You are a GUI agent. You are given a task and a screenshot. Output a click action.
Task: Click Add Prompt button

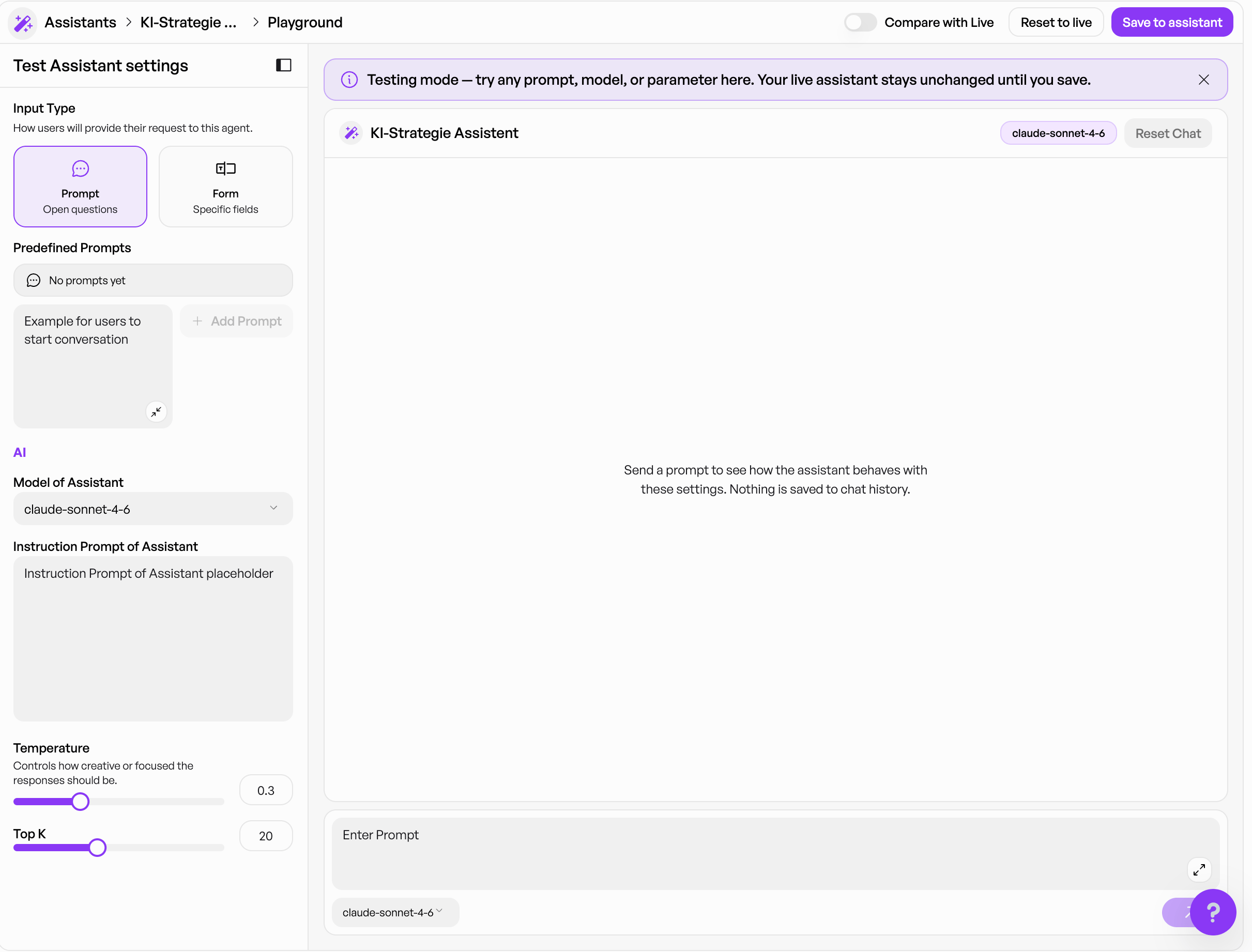pos(236,321)
